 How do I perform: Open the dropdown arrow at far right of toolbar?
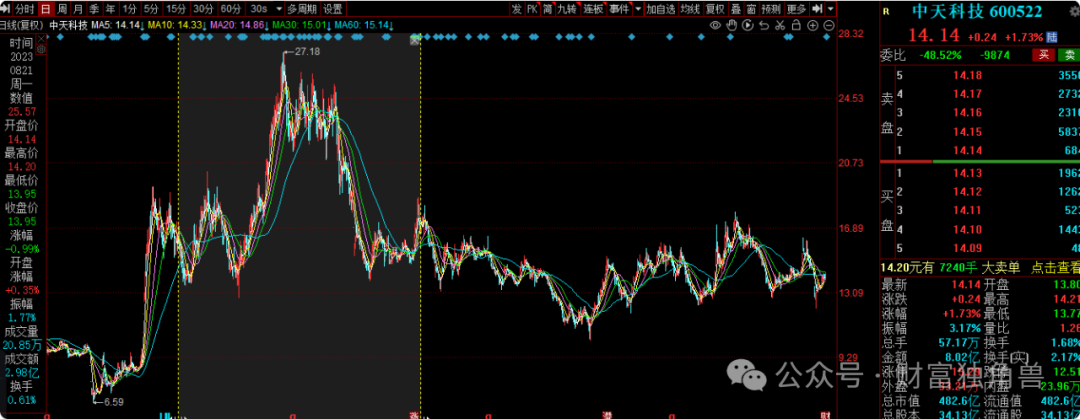coord(831,9)
